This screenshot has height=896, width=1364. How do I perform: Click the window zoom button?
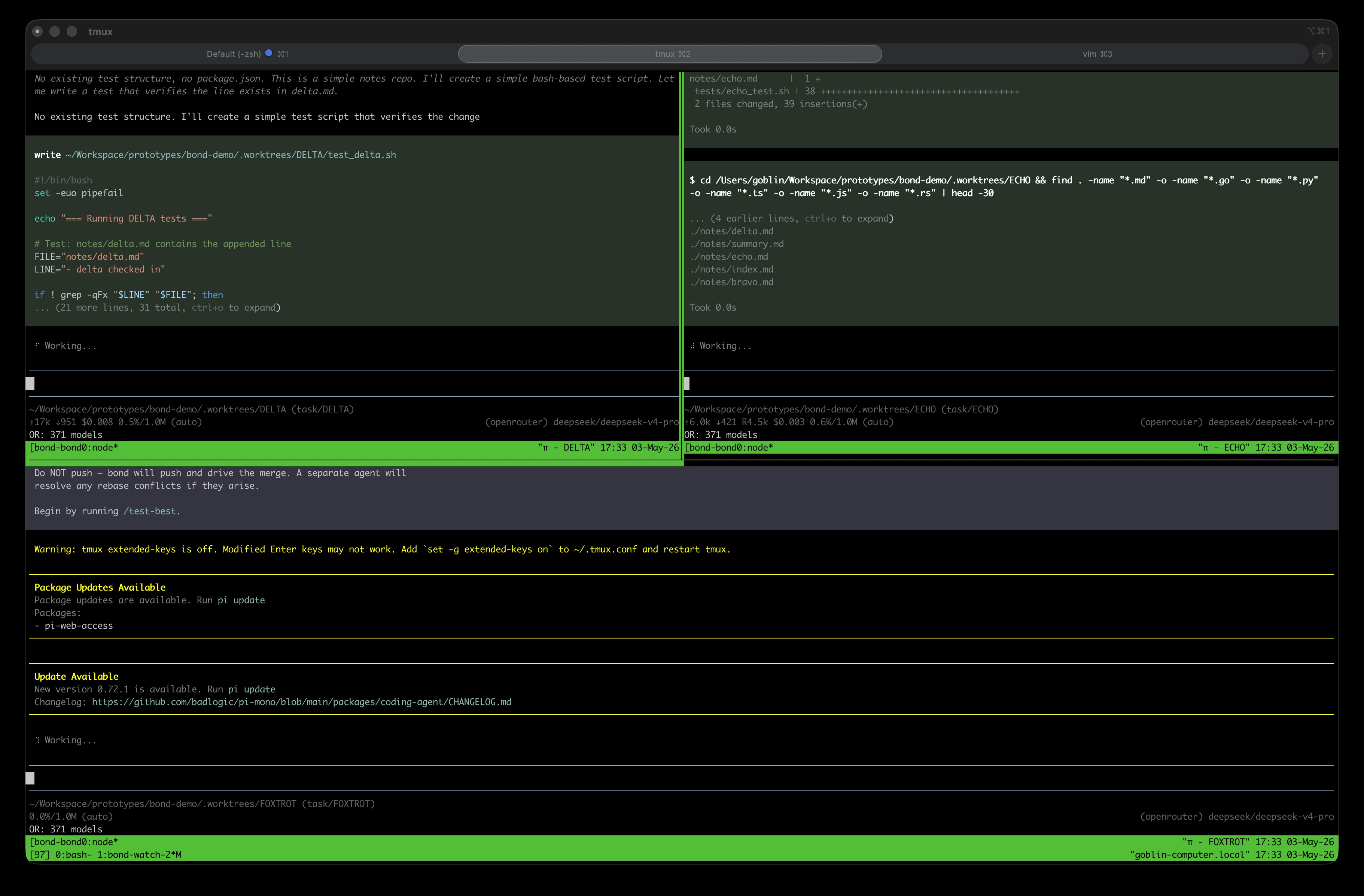click(x=71, y=31)
